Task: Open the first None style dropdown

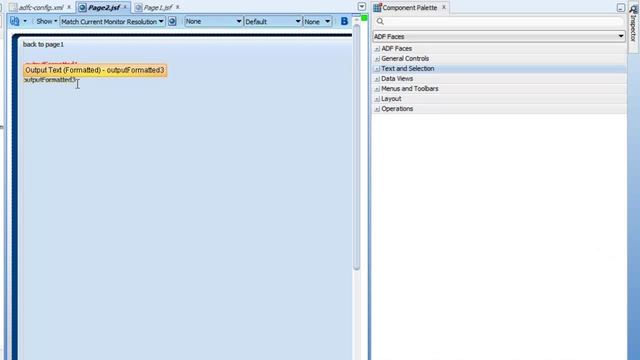Action: [x=213, y=21]
